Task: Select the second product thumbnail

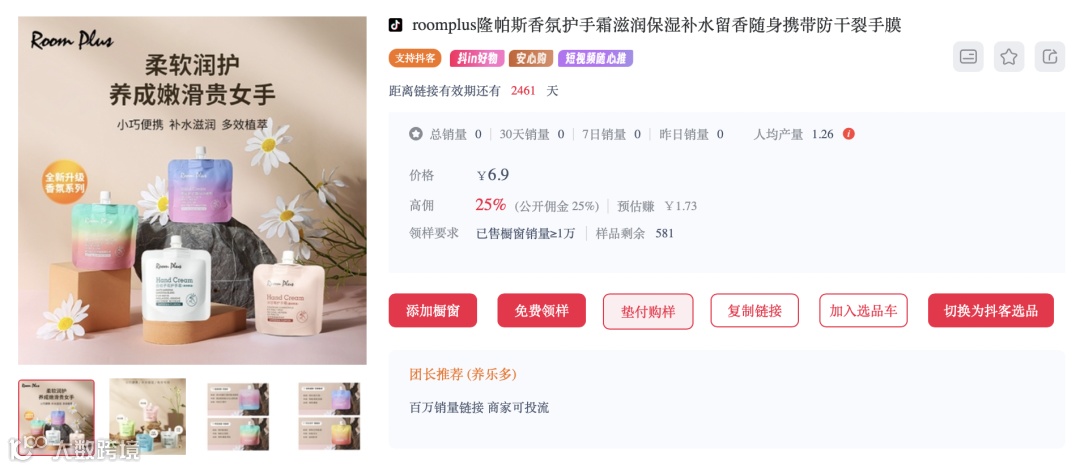Action: coord(147,417)
